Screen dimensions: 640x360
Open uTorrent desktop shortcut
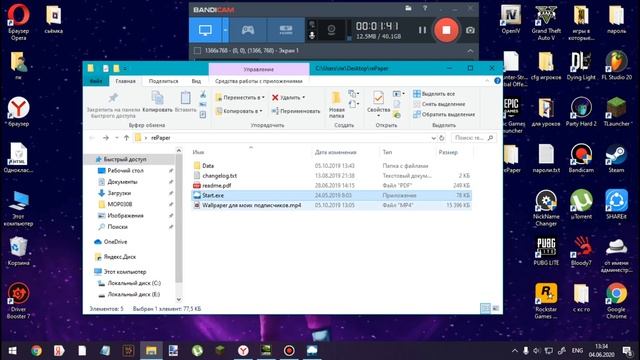point(581,204)
